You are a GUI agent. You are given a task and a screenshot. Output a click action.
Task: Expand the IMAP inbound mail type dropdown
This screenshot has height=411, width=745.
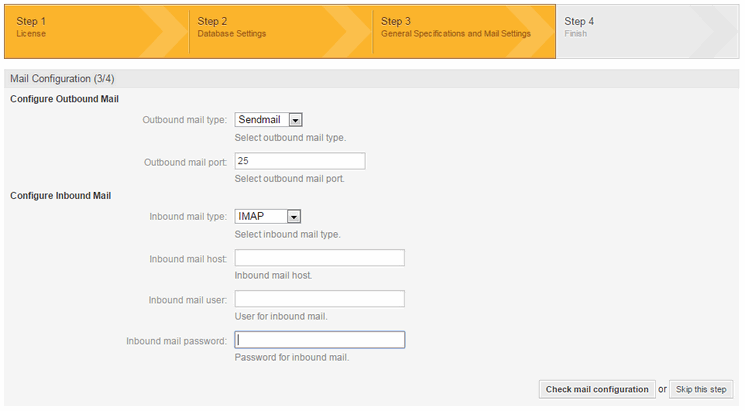coord(268,216)
